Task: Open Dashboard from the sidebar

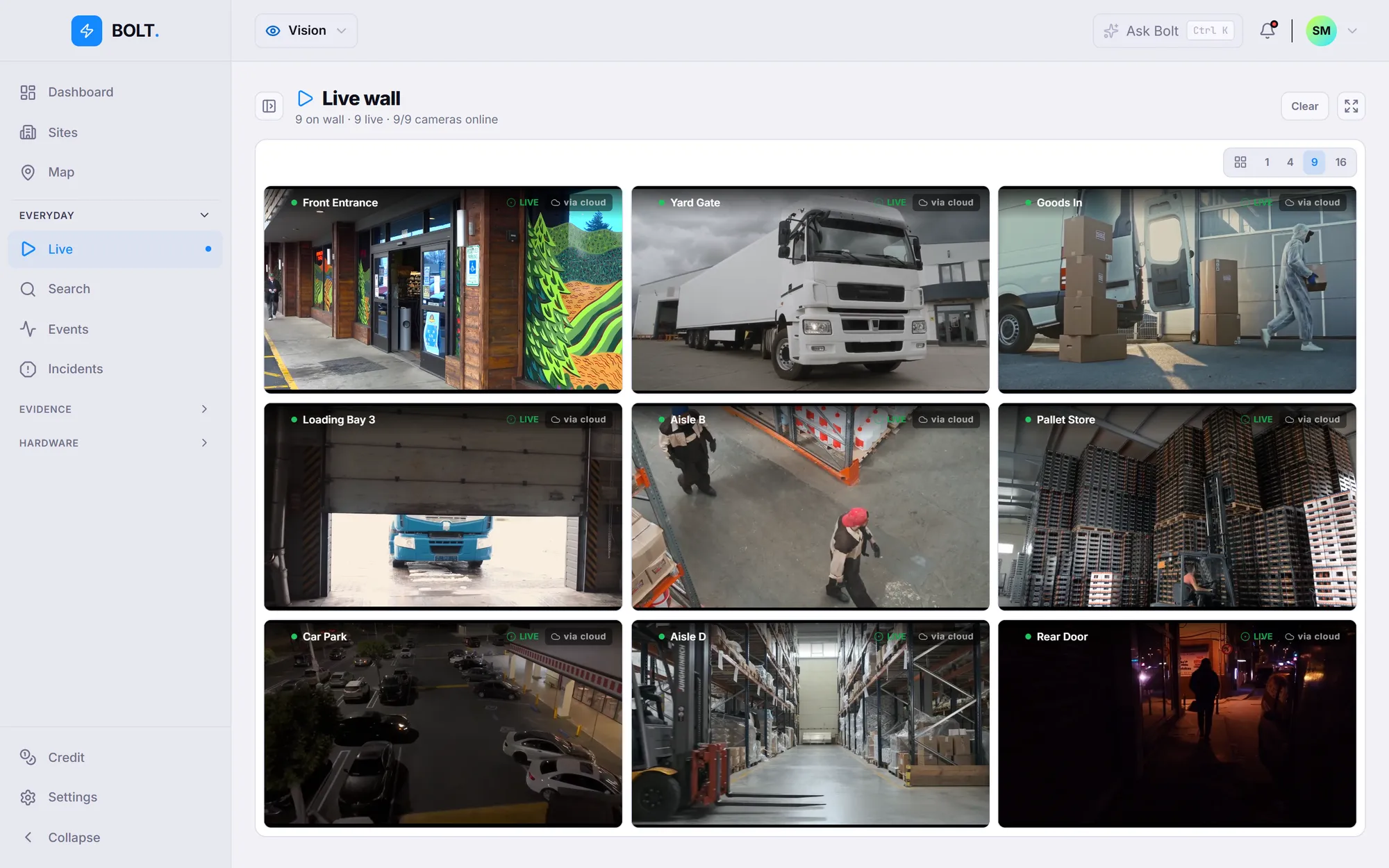Action: tap(115, 92)
